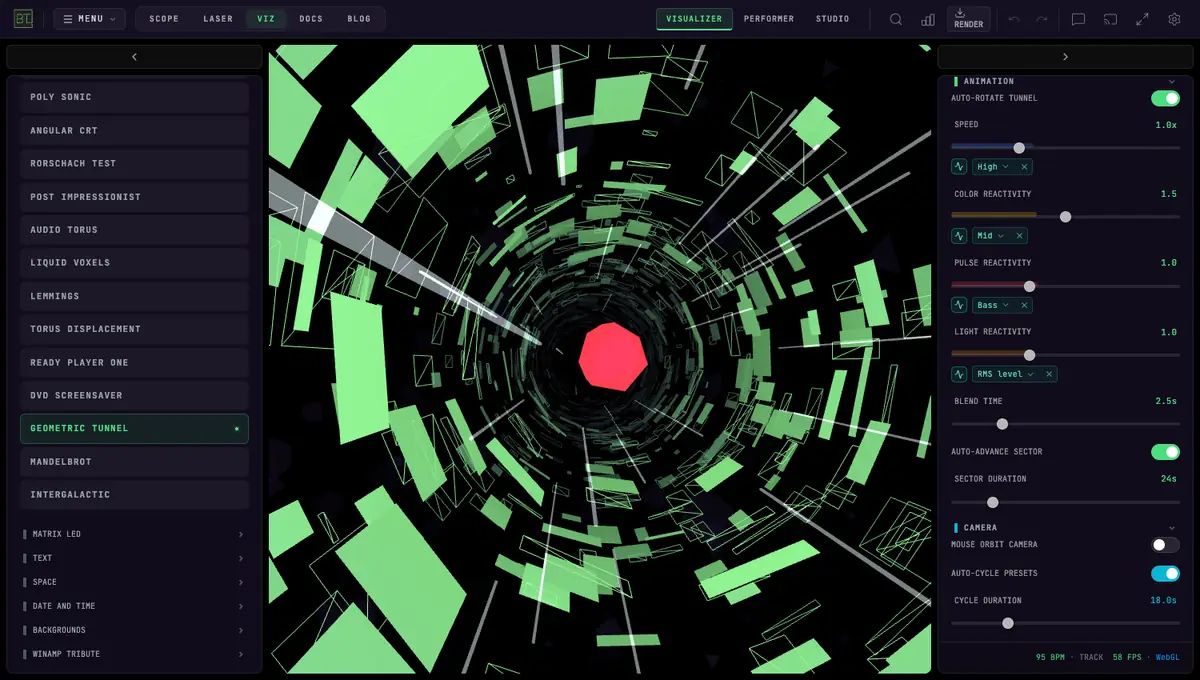
Task: Select the Visualizer mode tab
Action: [x=694, y=19]
